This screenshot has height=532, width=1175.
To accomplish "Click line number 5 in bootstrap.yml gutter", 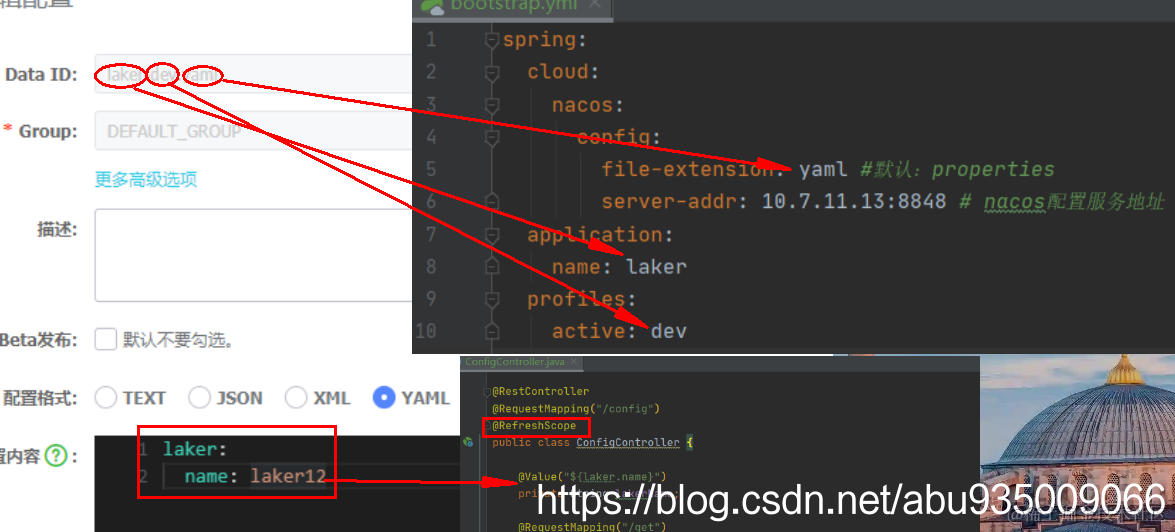I will pyautogui.click(x=430, y=169).
